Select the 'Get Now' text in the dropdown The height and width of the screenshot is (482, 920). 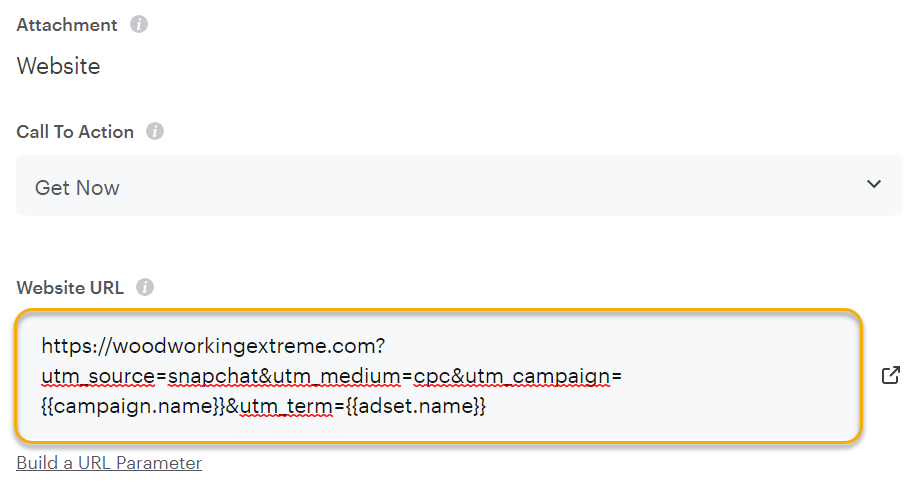[x=77, y=188]
